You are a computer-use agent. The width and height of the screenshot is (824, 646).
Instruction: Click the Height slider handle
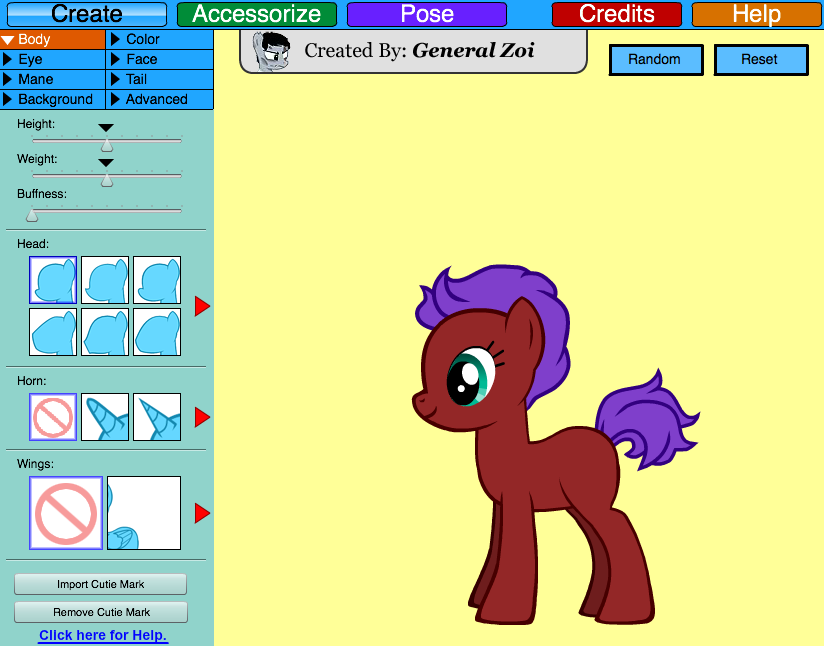(x=107, y=145)
